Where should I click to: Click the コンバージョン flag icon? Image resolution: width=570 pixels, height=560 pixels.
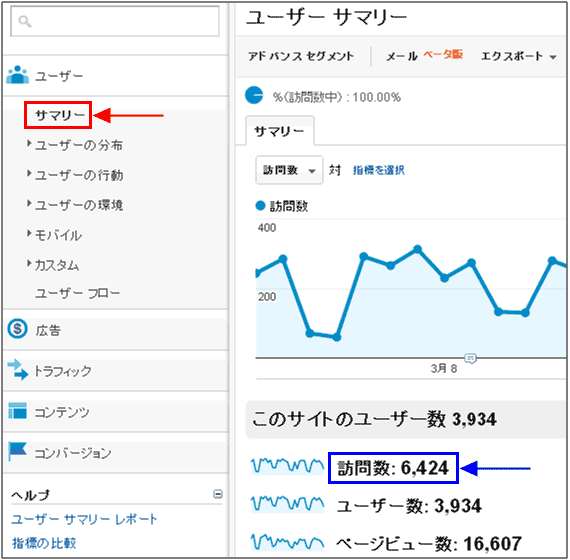tap(17, 452)
